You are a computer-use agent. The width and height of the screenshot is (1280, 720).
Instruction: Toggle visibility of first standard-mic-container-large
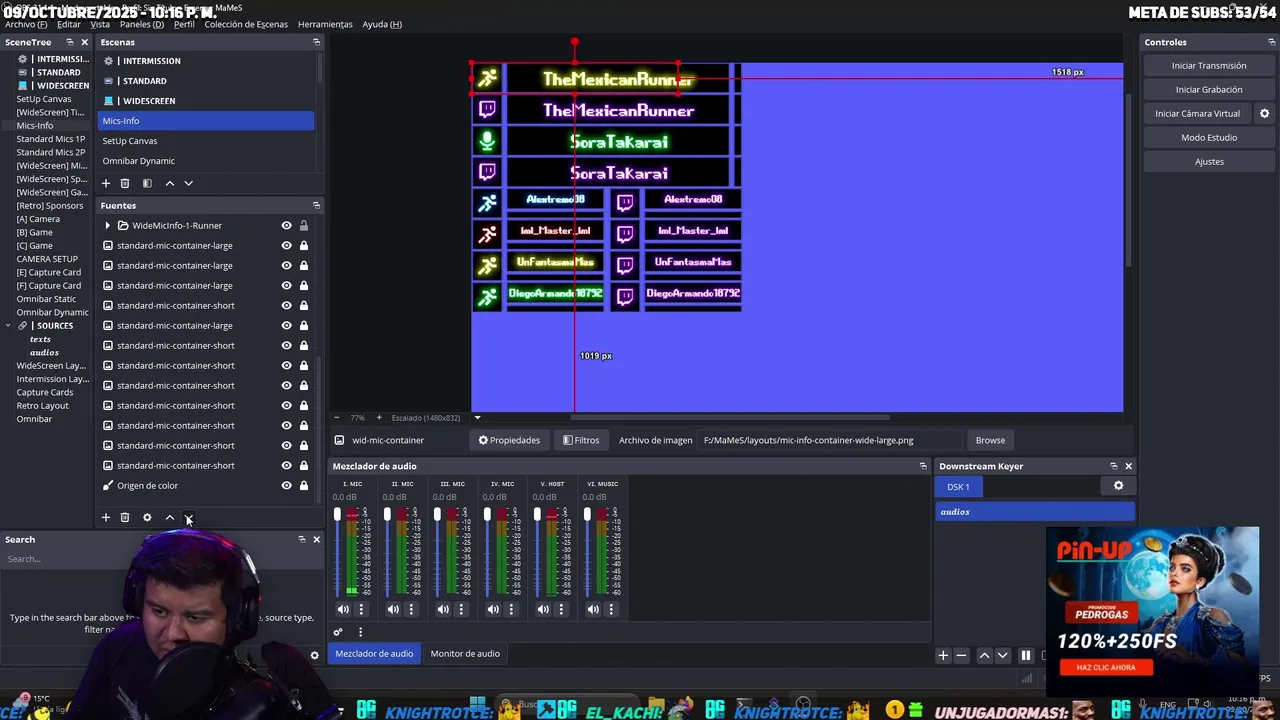[x=286, y=245]
